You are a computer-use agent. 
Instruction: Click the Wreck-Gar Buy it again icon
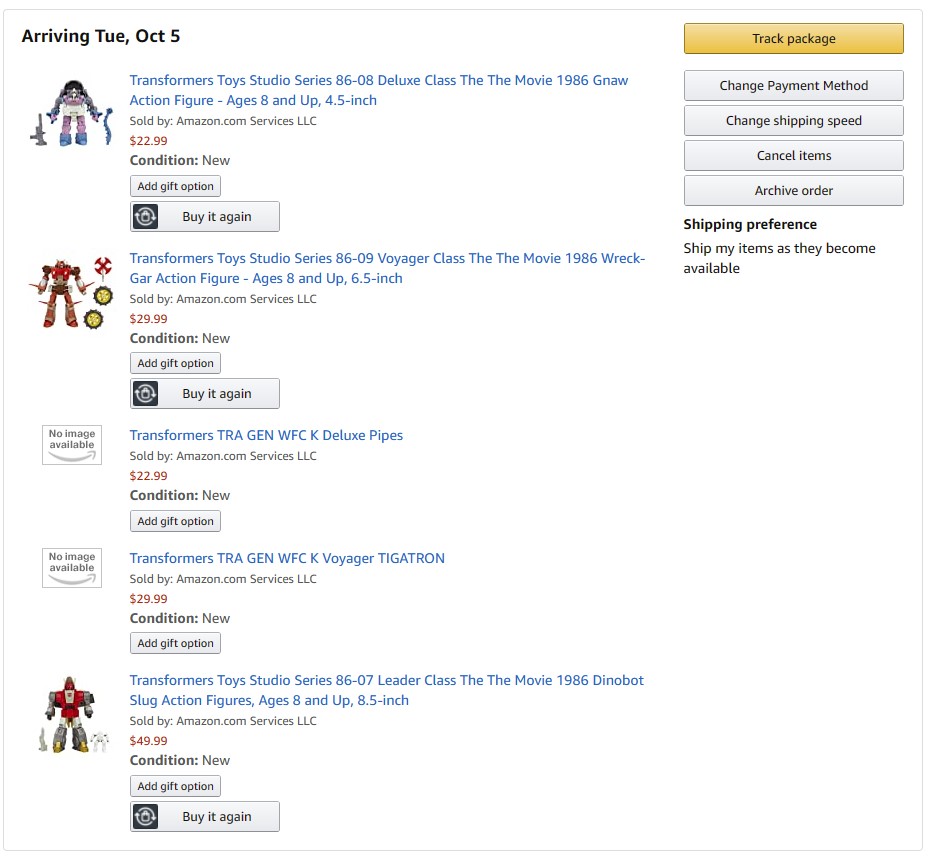(x=146, y=394)
